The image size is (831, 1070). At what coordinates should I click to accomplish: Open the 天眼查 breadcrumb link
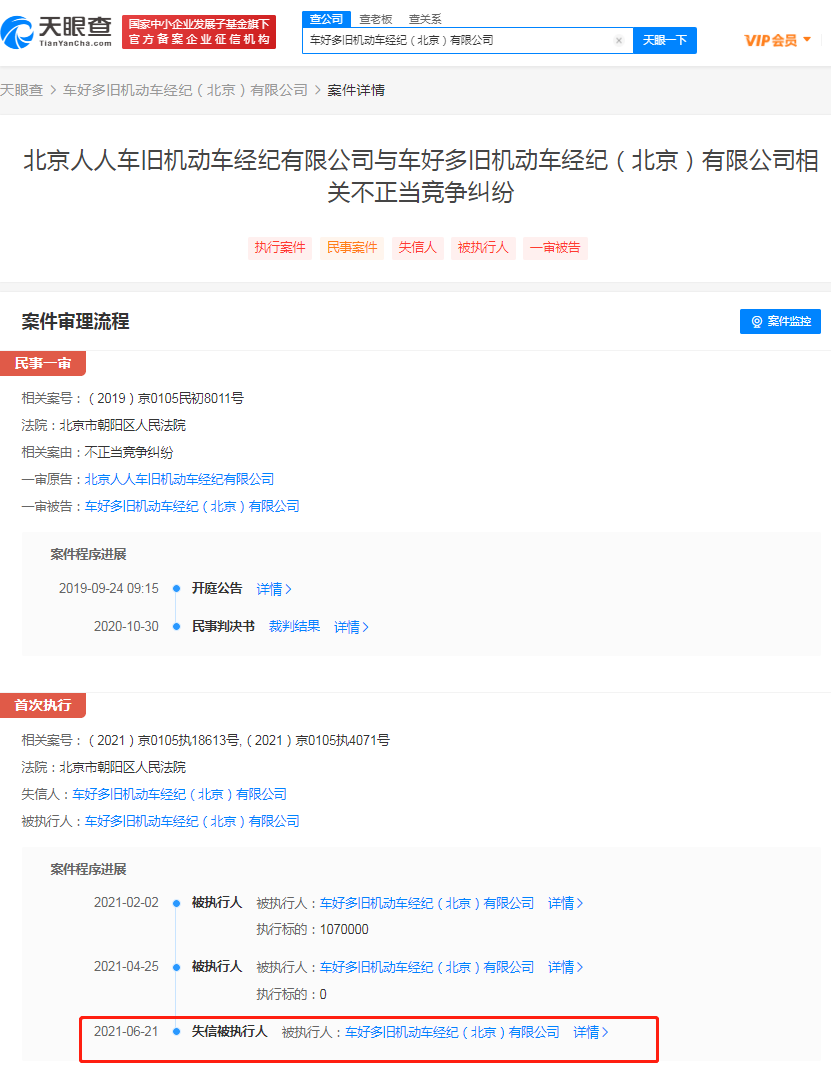pyautogui.click(x=21, y=90)
